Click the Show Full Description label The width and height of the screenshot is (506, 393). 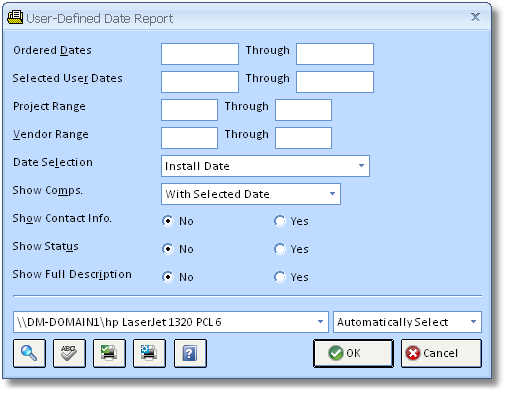coord(72,274)
